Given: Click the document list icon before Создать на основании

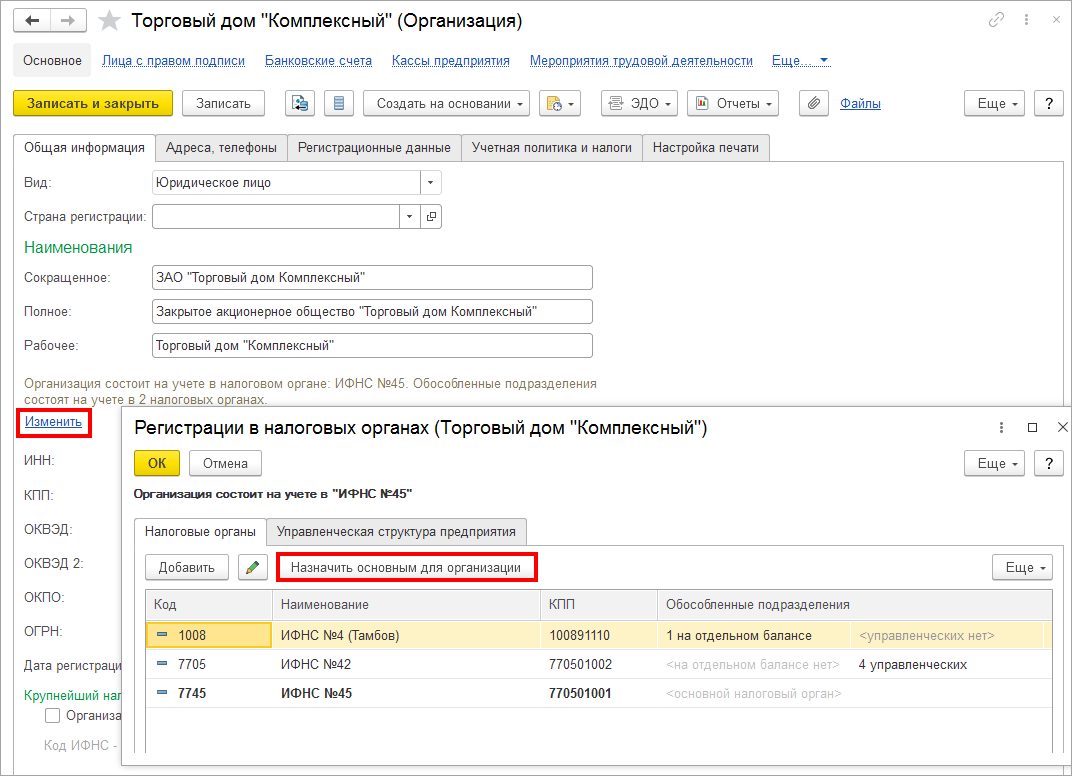Looking at the screenshot, I should point(338,103).
